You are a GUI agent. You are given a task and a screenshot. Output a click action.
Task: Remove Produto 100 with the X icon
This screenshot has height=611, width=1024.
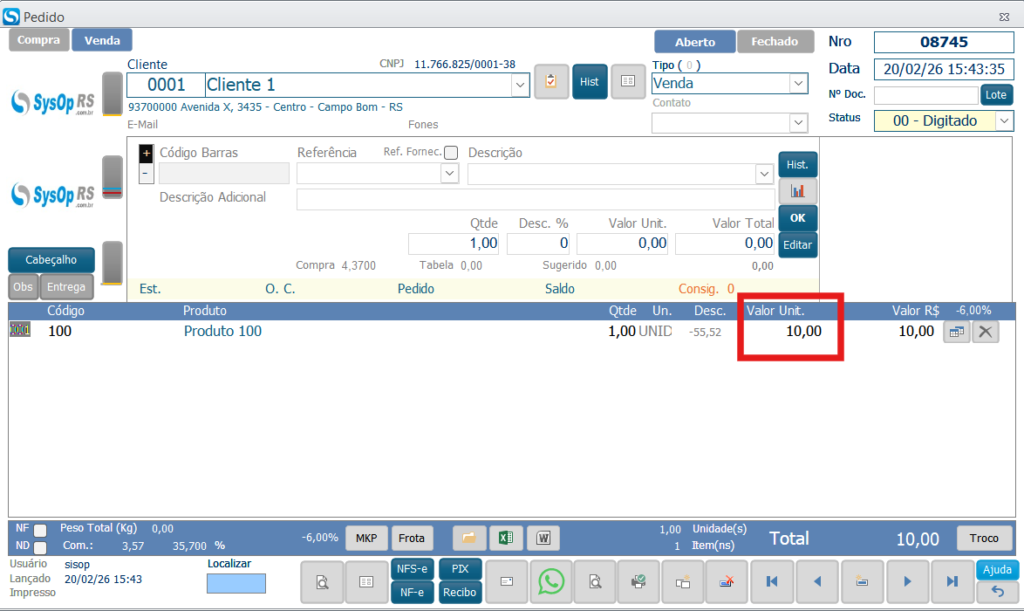[985, 332]
